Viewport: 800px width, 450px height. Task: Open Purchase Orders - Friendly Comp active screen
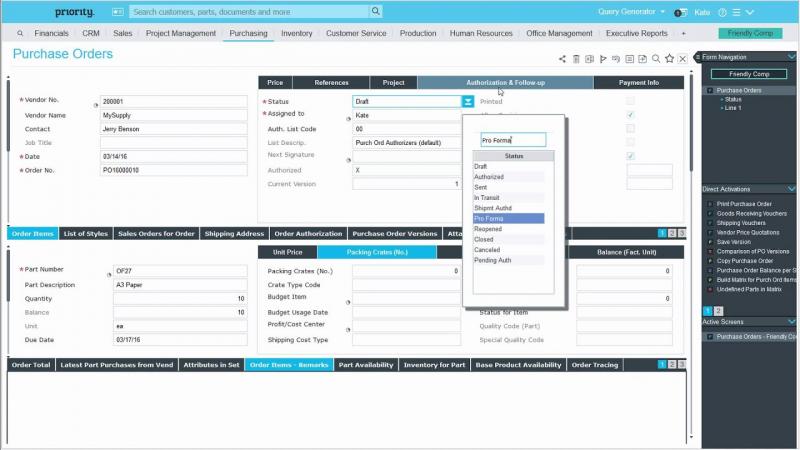755,337
